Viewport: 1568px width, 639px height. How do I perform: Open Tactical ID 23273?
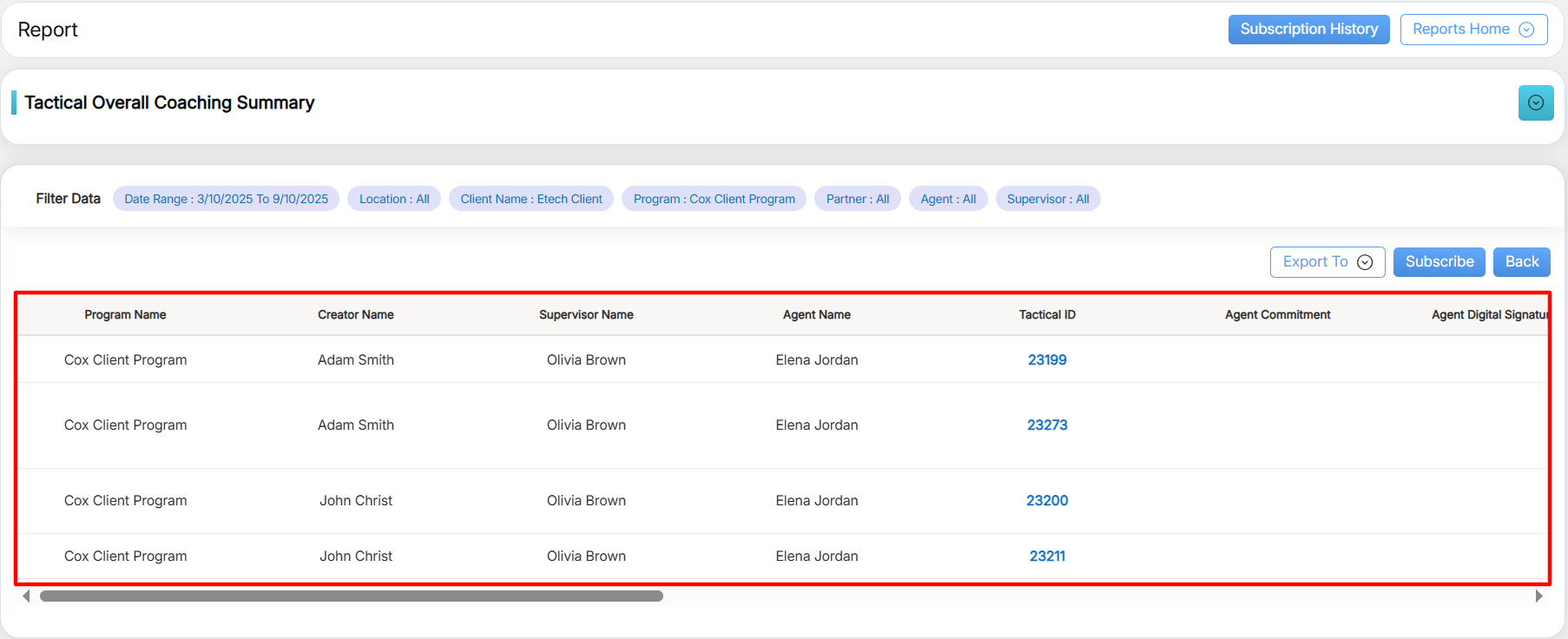coord(1047,425)
